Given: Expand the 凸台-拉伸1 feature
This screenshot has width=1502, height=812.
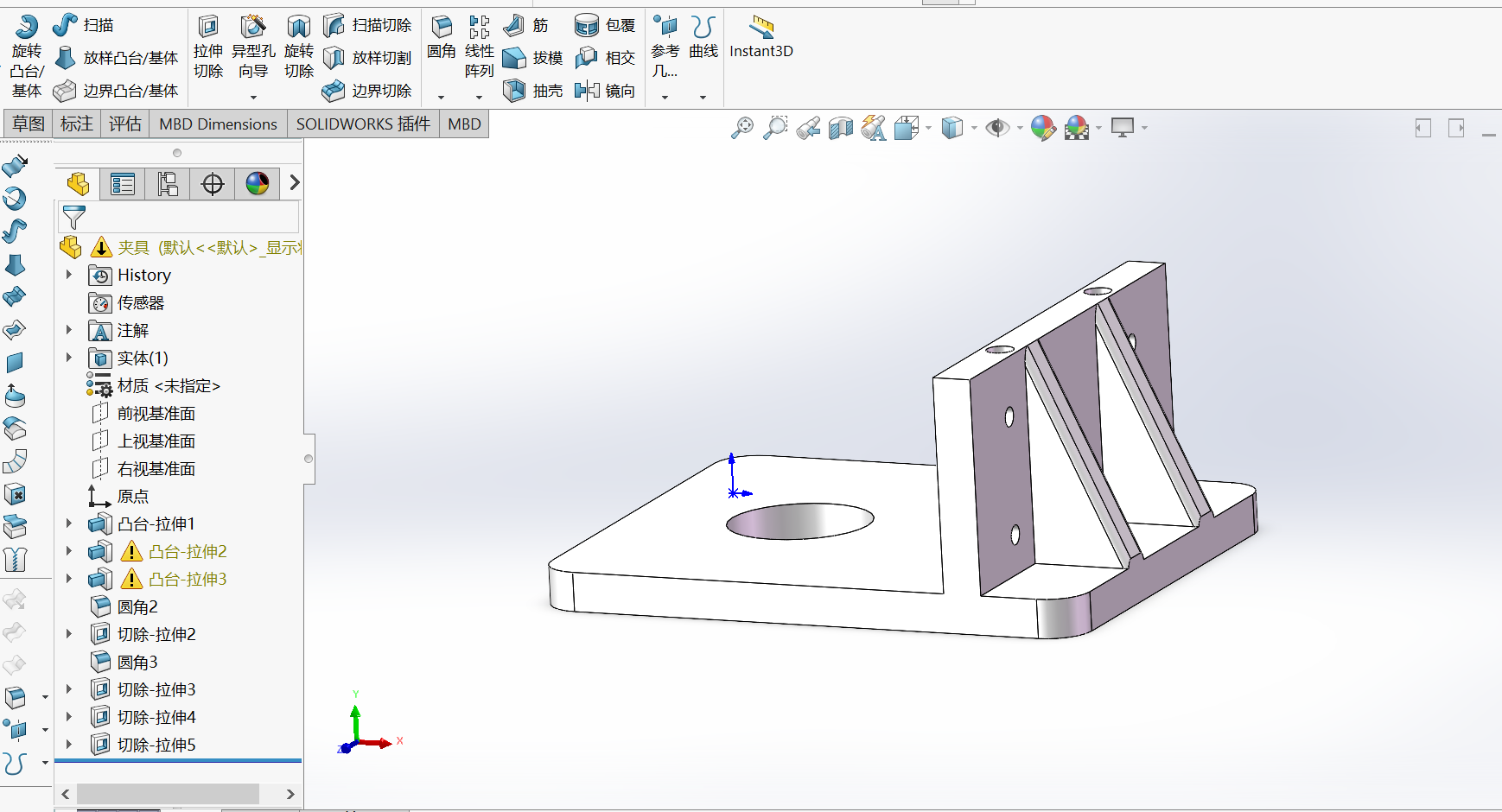Looking at the screenshot, I should pyautogui.click(x=69, y=523).
